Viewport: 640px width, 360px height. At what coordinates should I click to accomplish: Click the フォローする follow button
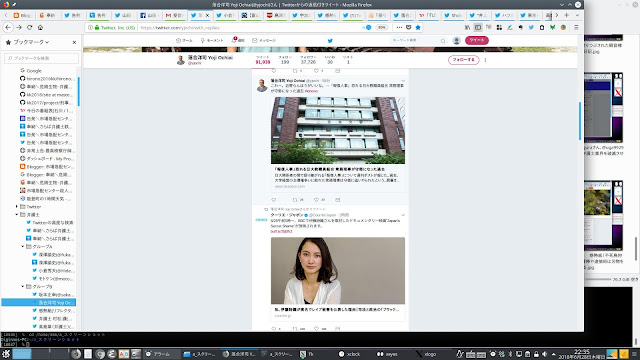coord(463,60)
